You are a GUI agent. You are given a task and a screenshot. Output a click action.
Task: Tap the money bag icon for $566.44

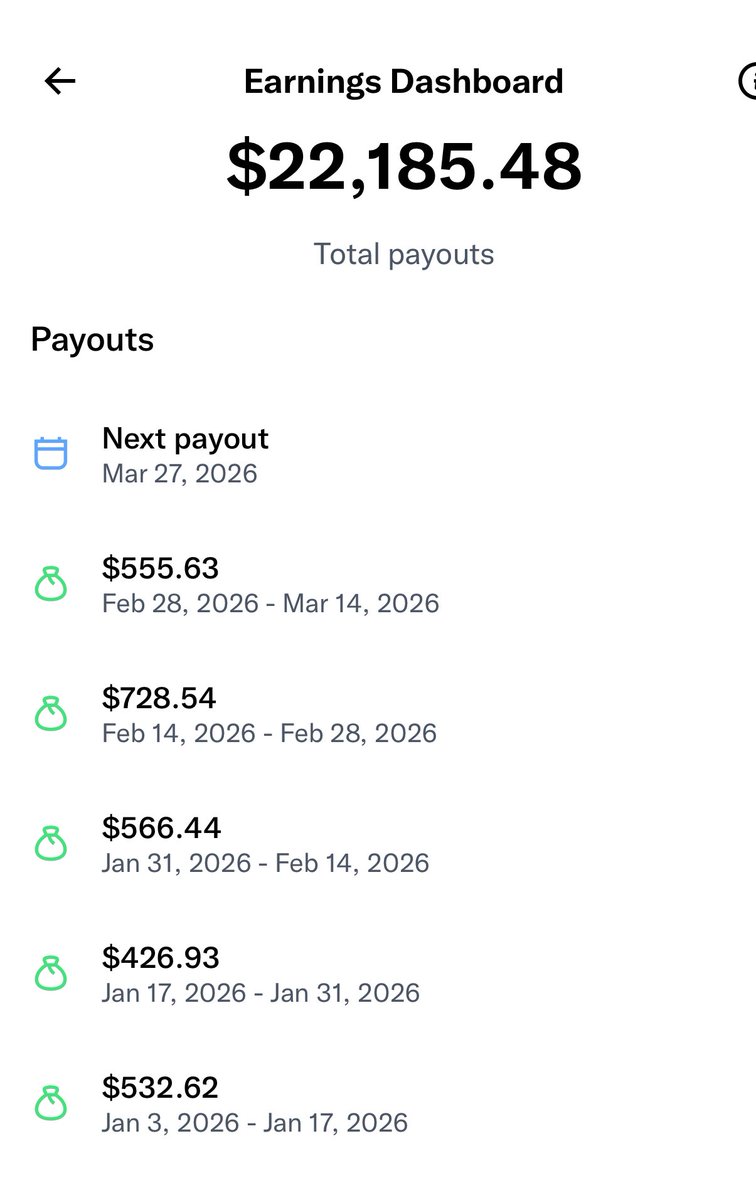coord(51,844)
